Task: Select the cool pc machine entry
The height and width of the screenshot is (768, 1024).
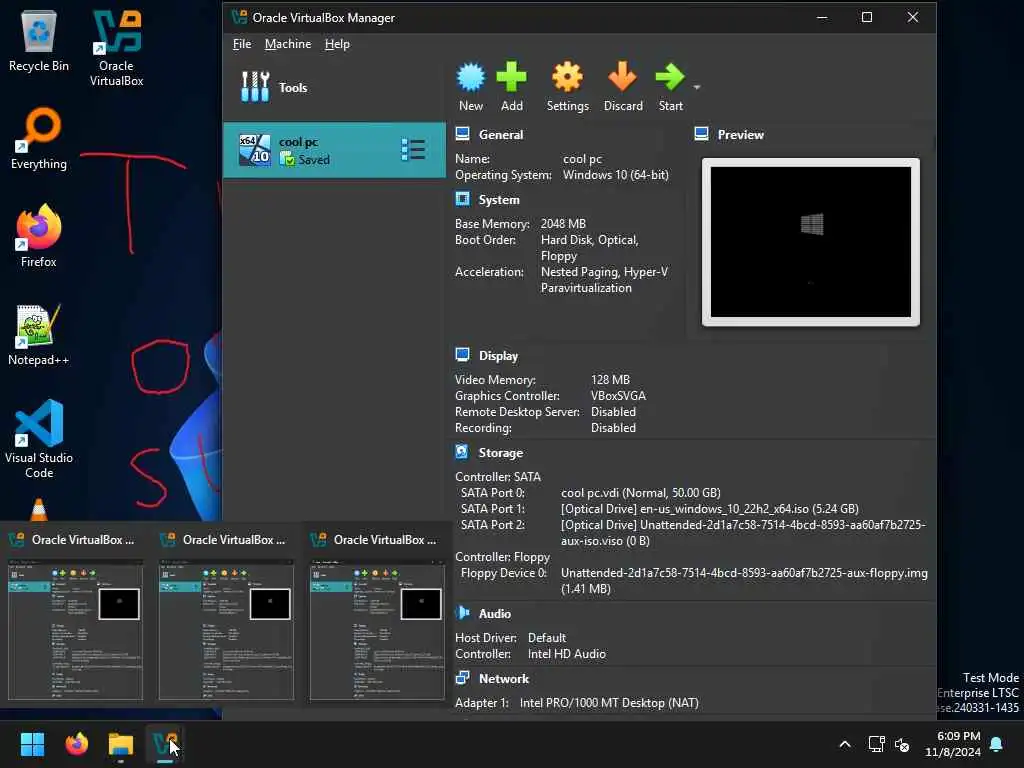Action: point(334,150)
